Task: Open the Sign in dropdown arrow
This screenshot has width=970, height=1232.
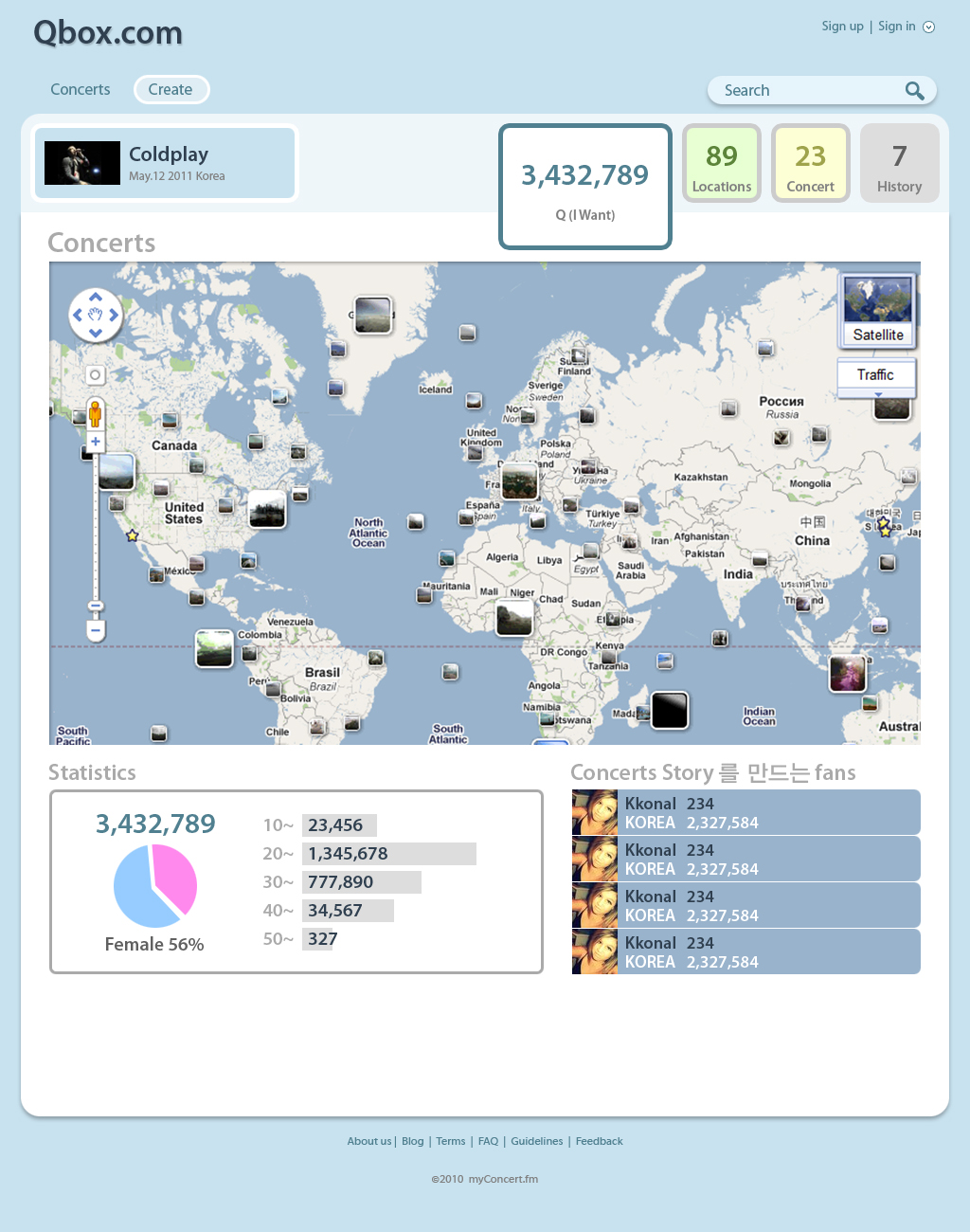Action: tap(929, 27)
